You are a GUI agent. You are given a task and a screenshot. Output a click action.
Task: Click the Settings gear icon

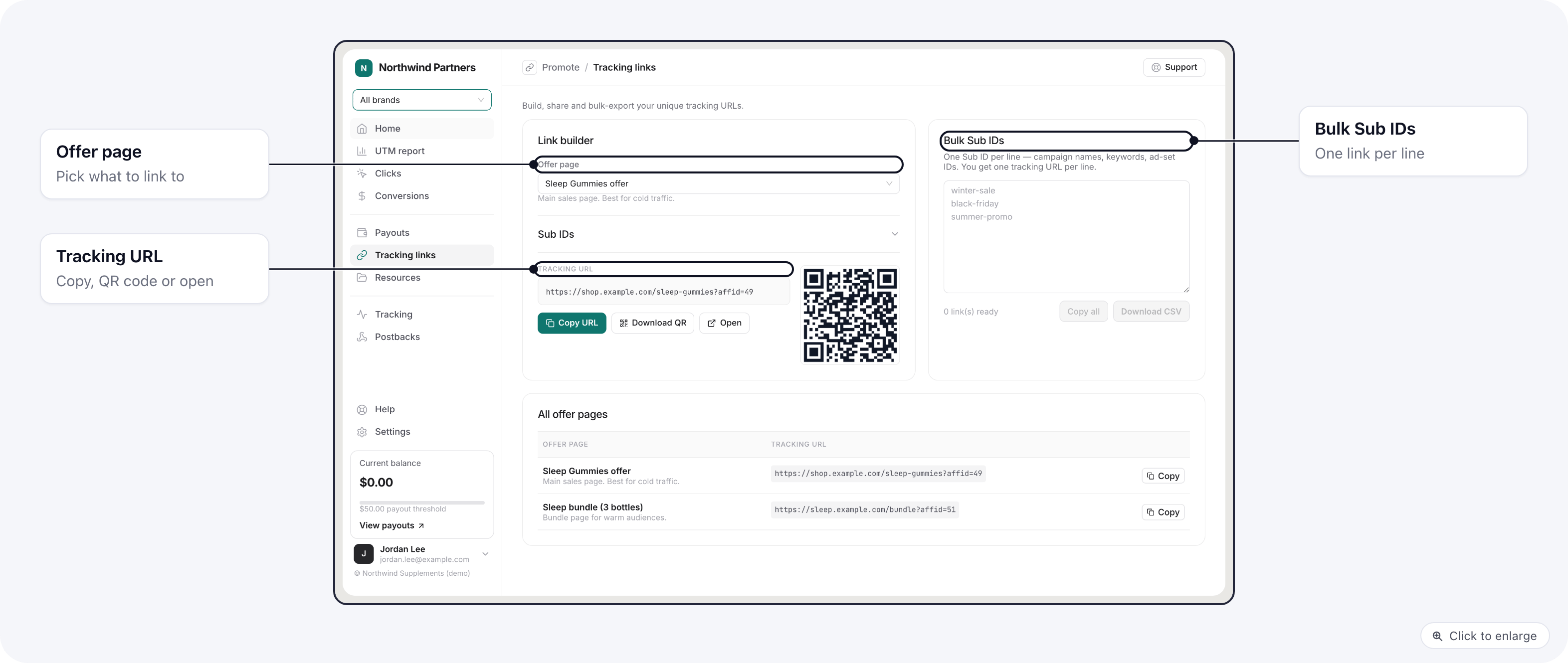(362, 432)
